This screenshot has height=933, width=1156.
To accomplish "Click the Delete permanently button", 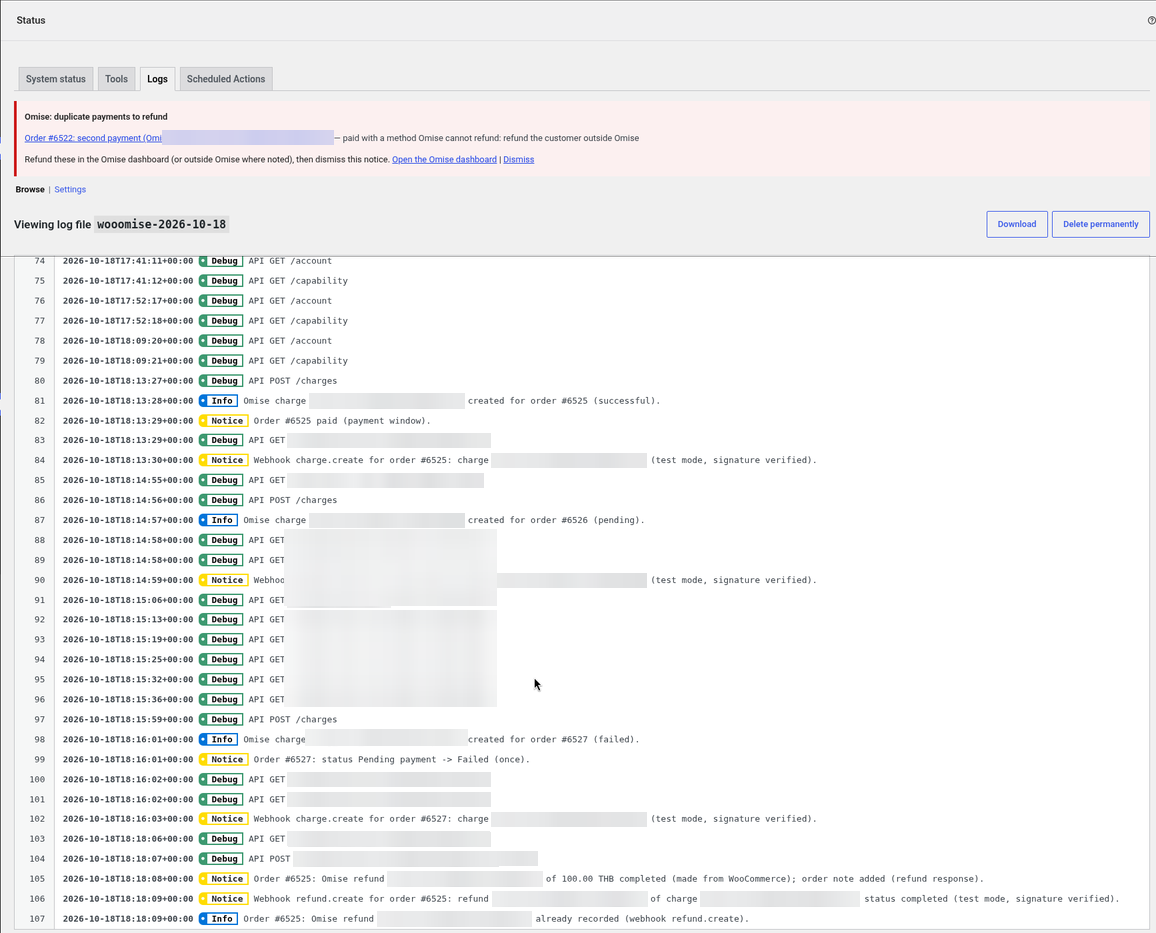I will [1100, 224].
